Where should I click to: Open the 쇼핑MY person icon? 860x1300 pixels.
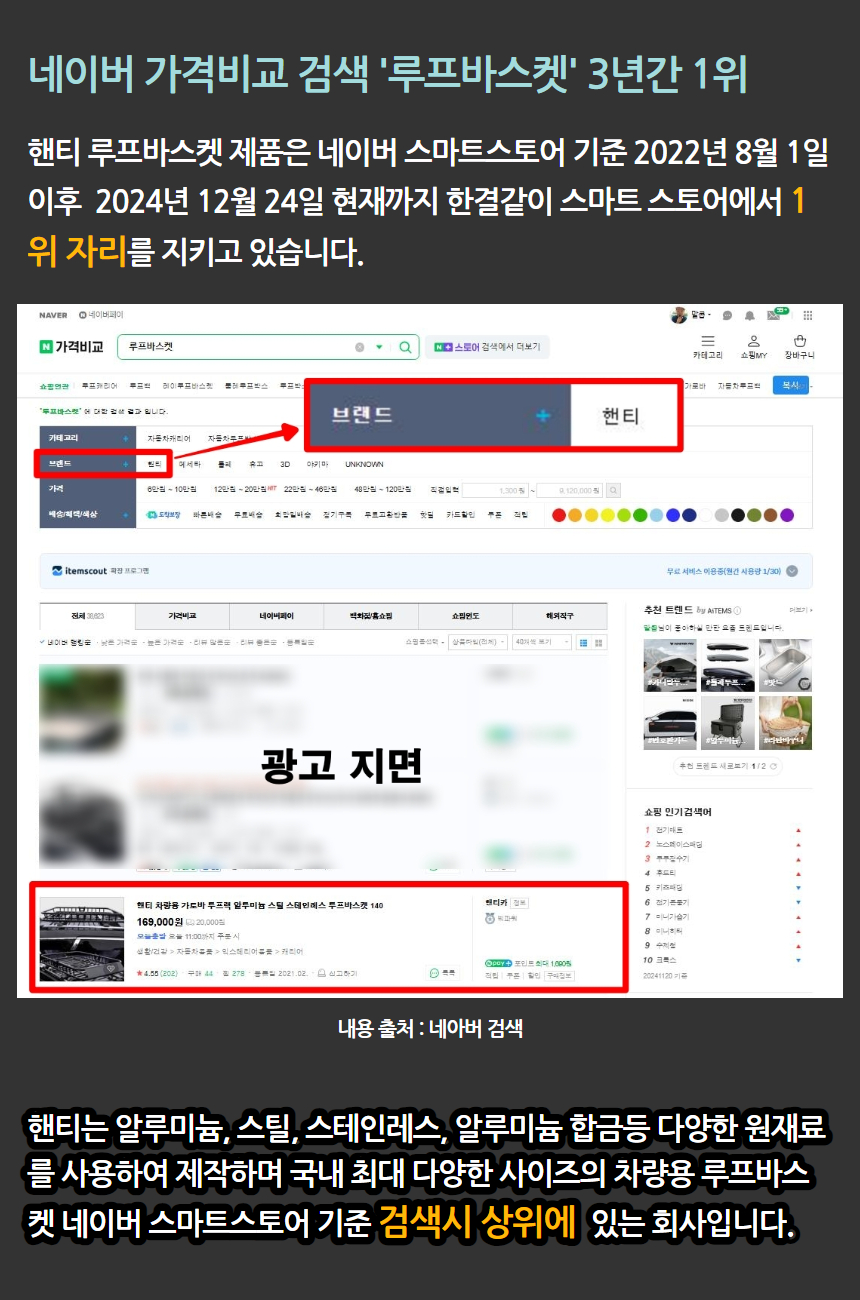(754, 341)
